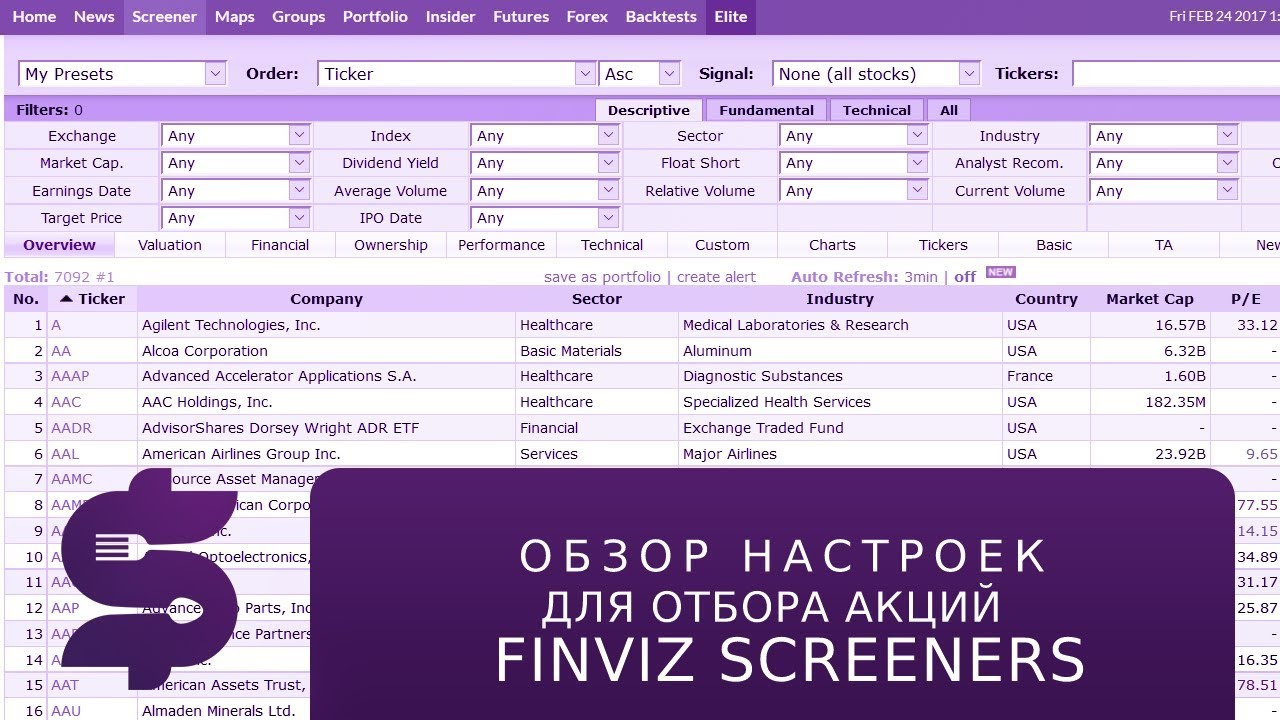
Task: Open the IPO Date filter dropdown
Action: coord(545,217)
